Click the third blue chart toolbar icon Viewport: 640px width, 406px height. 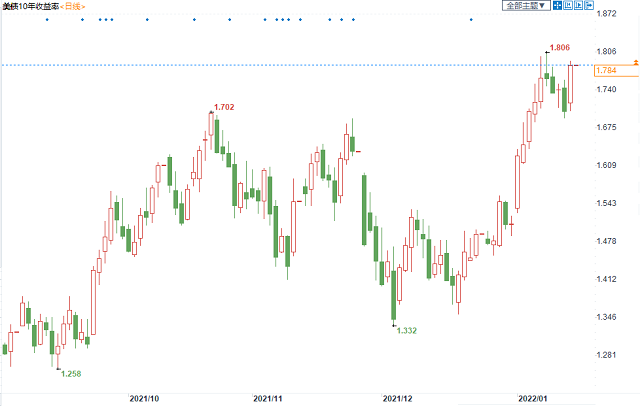pos(579,6)
